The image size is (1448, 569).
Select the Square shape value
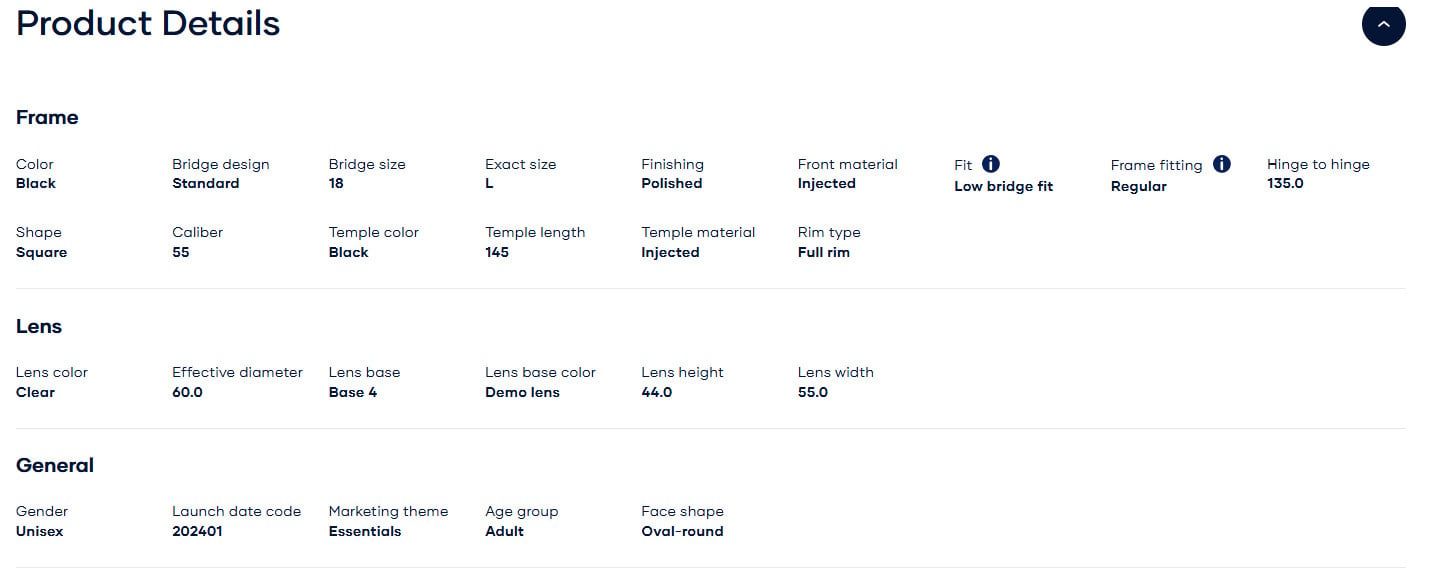[x=42, y=252]
